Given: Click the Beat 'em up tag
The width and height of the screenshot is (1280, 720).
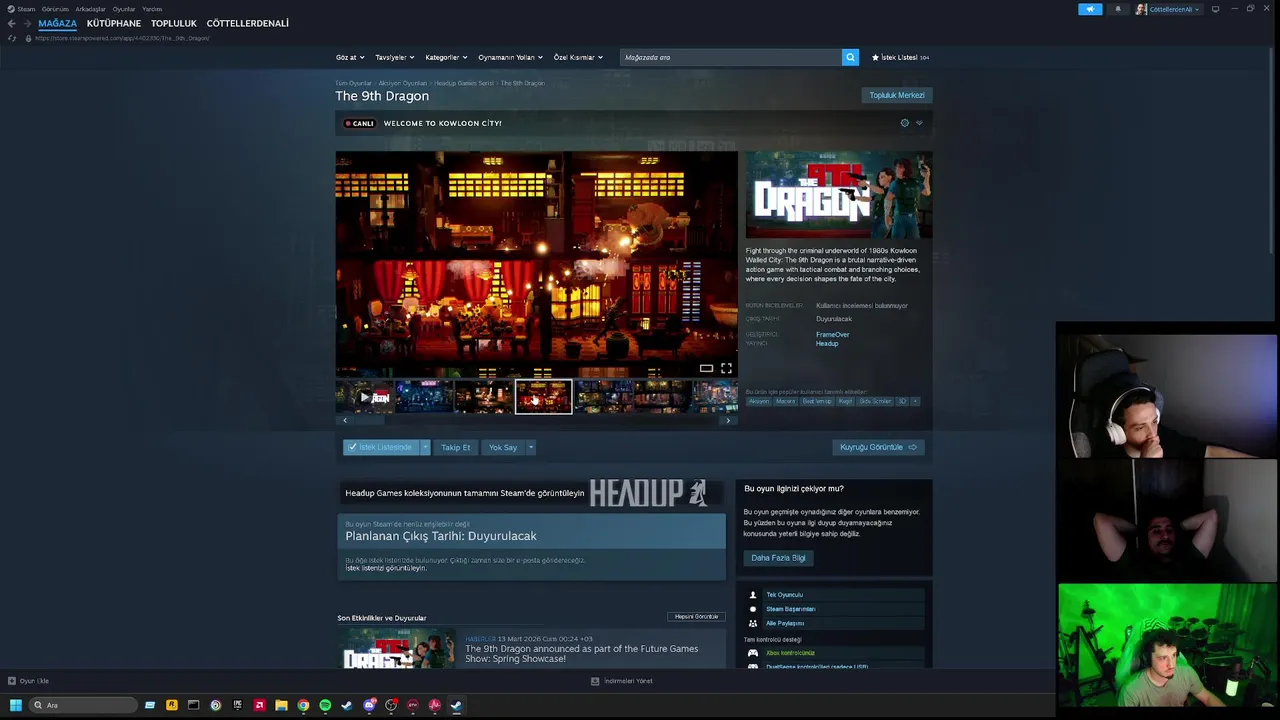Looking at the screenshot, I should coord(816,401).
